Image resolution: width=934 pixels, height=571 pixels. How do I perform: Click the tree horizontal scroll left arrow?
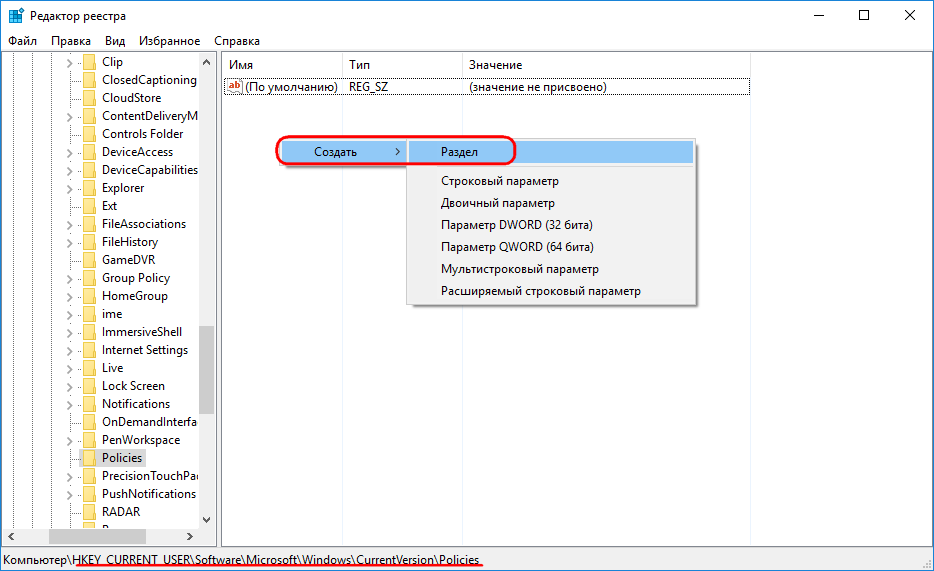click(x=11, y=536)
